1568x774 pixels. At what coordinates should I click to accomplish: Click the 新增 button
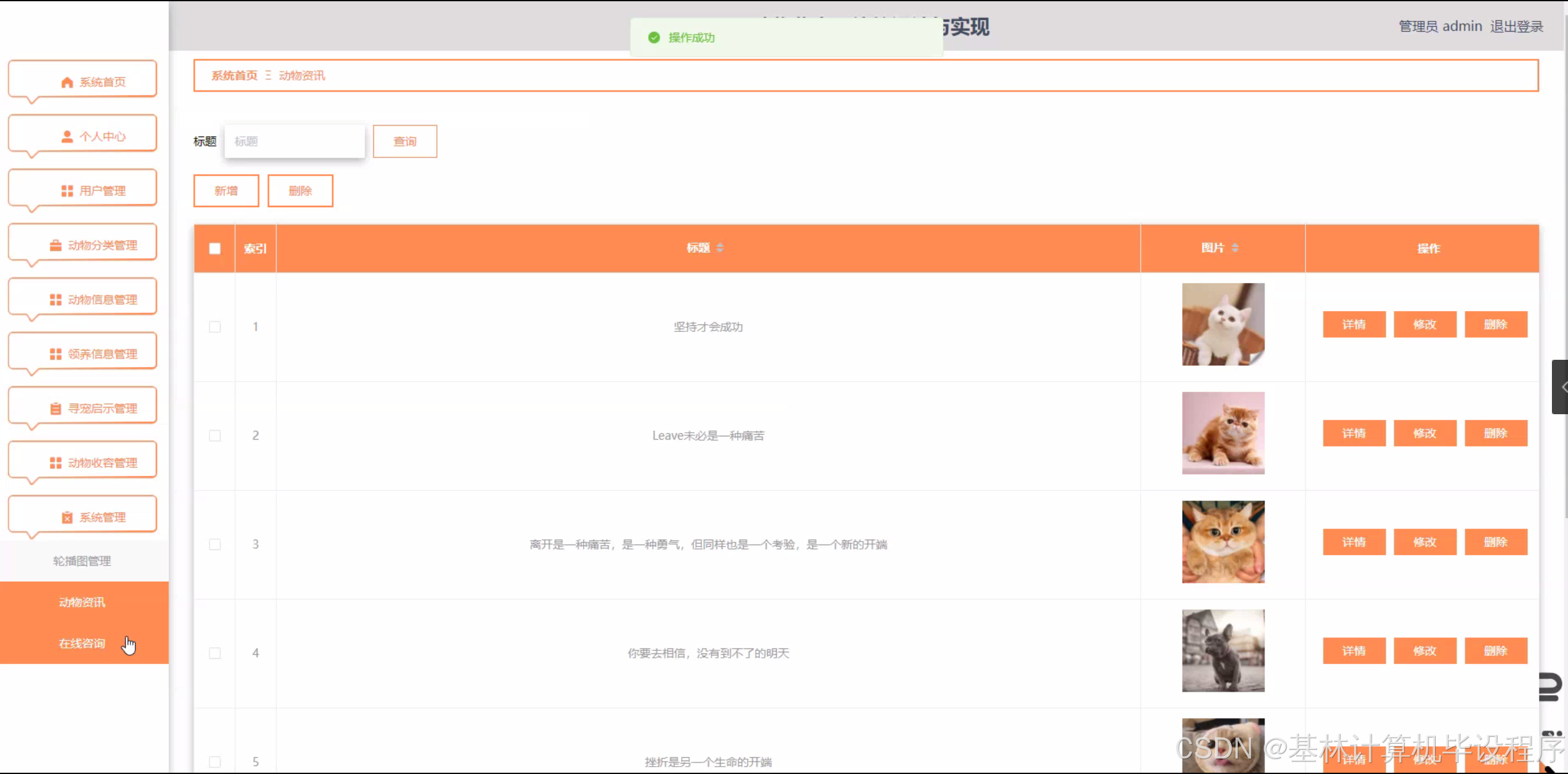coord(226,191)
